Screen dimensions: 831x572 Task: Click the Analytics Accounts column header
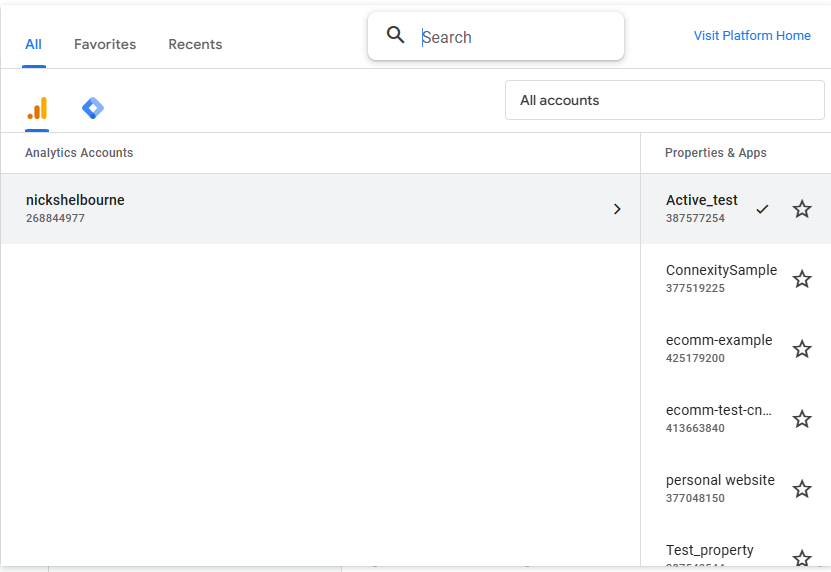79,153
